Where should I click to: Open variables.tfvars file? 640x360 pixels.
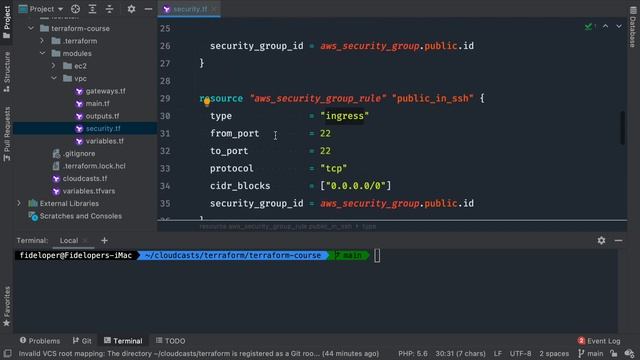(x=89, y=191)
